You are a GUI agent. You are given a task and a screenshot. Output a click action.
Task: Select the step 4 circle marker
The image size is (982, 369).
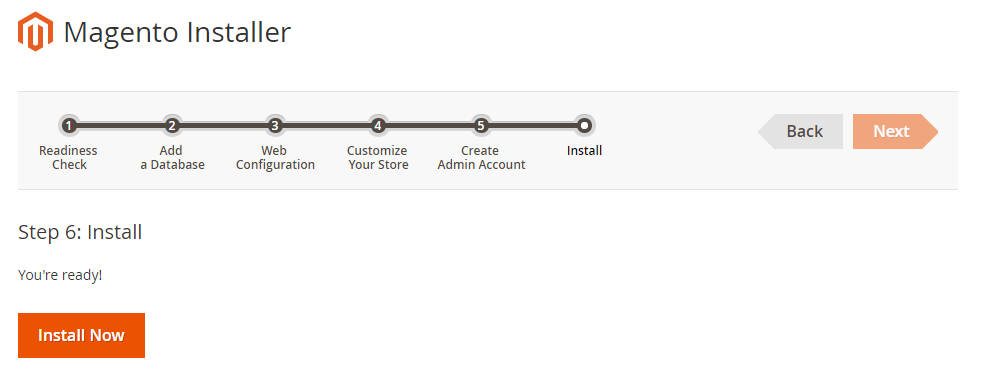point(377,125)
